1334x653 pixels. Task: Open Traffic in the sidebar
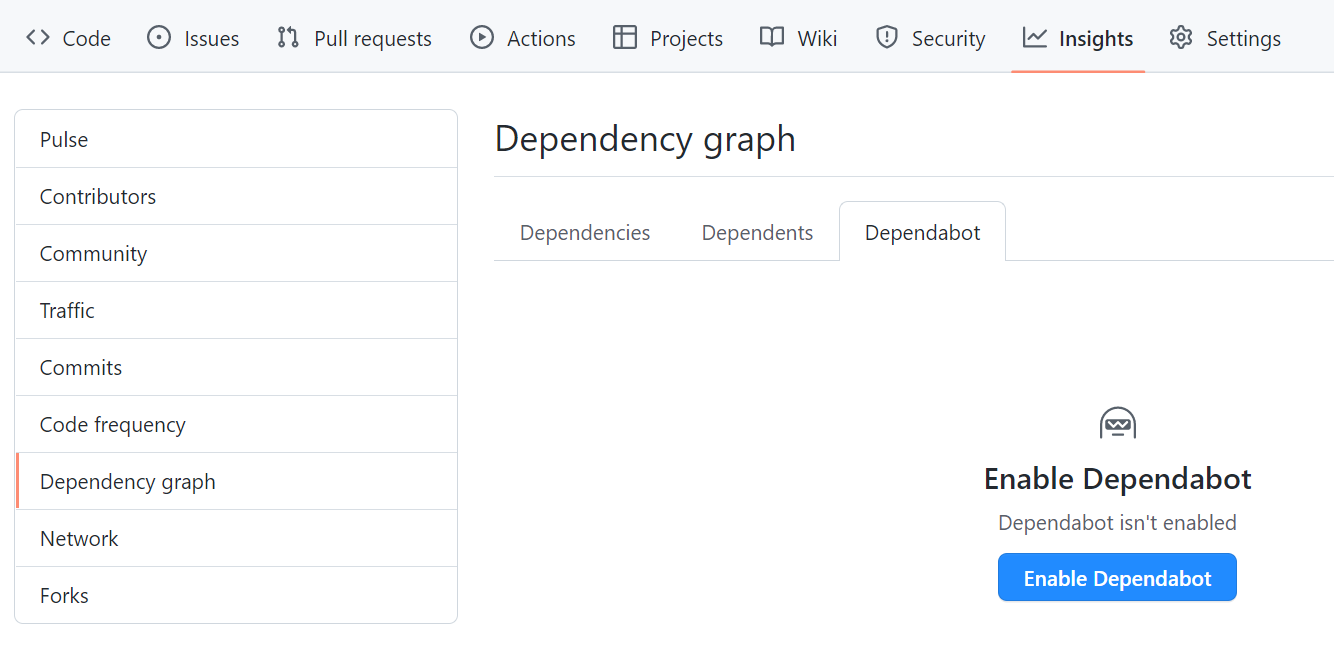click(236, 310)
